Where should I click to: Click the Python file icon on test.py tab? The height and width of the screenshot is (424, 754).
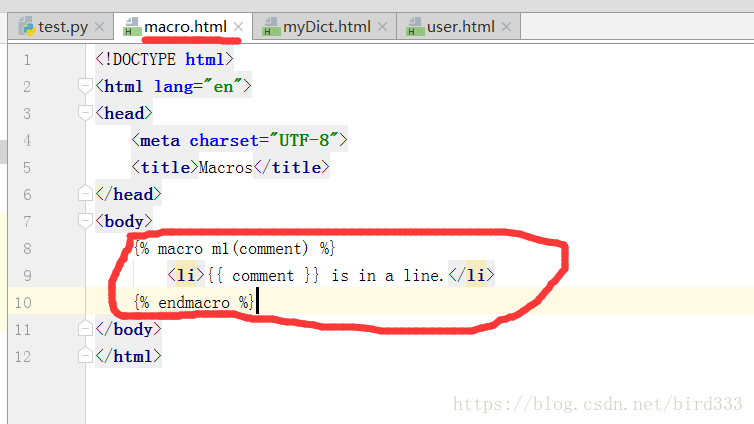pyautogui.click(x=27, y=26)
